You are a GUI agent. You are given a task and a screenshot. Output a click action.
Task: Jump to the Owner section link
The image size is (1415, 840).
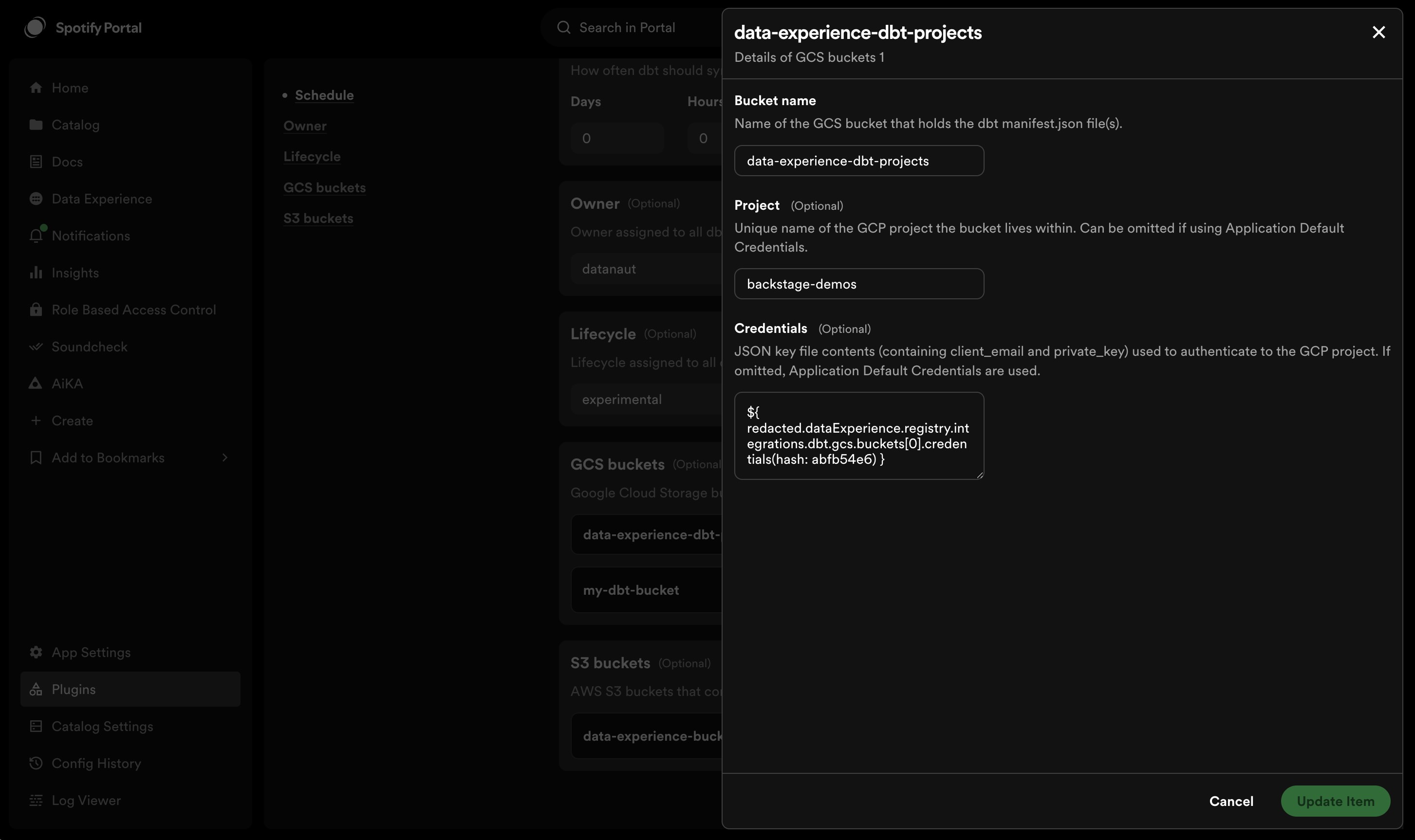[305, 126]
